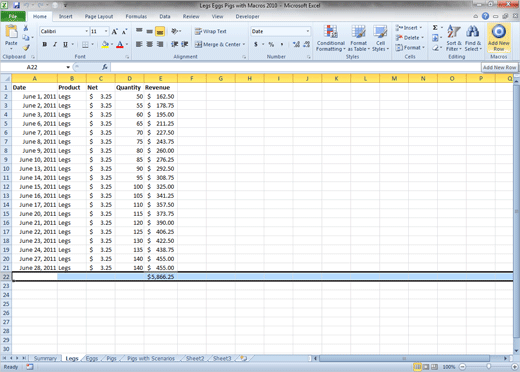
Task: Open the Calibri font name dropdown
Action: tap(87, 31)
